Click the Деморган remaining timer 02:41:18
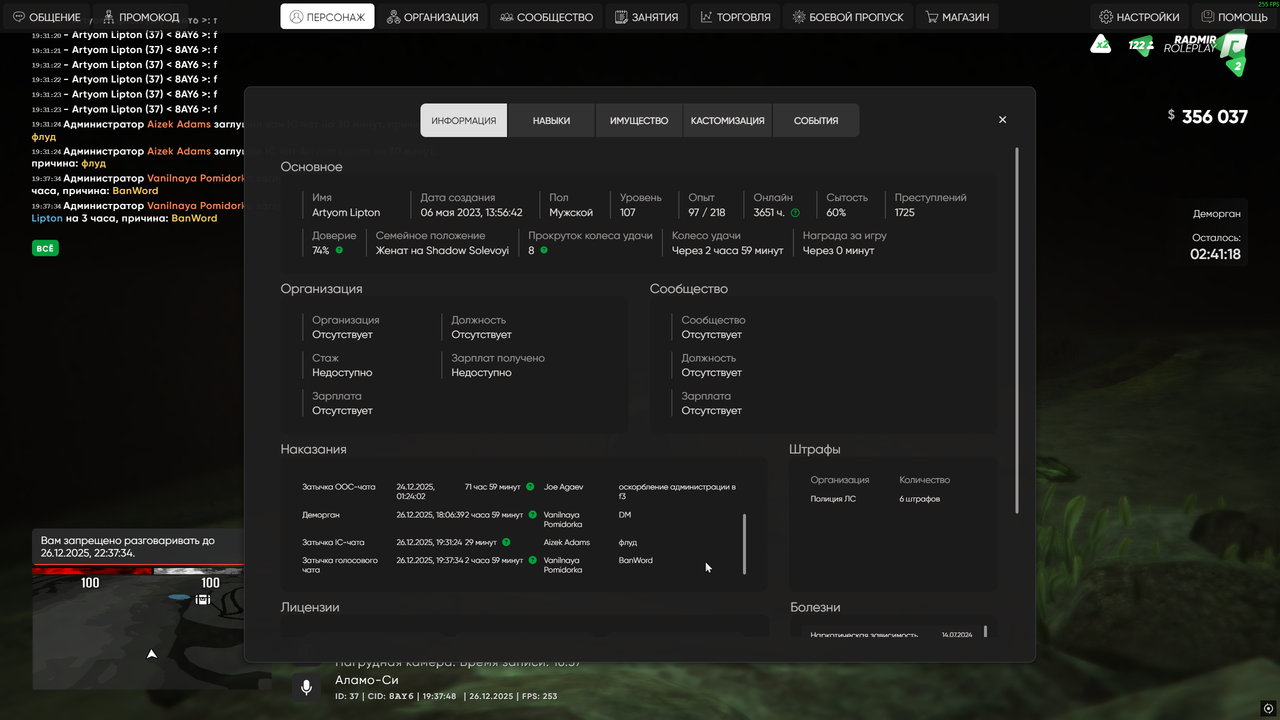Viewport: 1280px width, 720px height. click(x=1215, y=254)
